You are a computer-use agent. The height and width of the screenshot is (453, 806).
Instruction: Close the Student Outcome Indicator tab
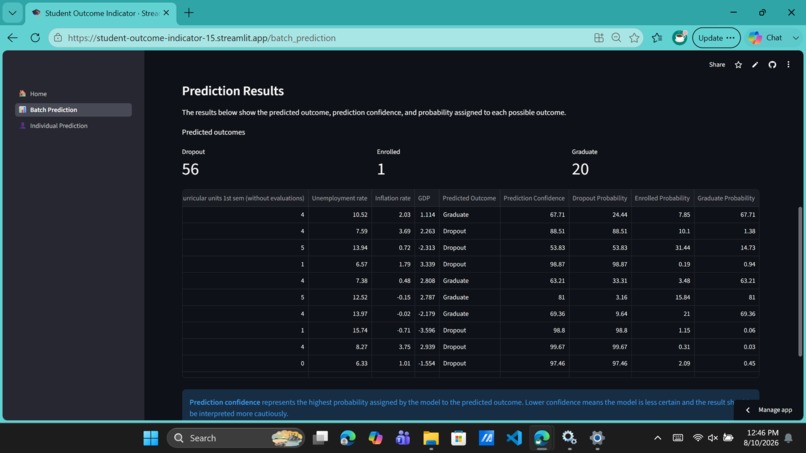click(166, 13)
